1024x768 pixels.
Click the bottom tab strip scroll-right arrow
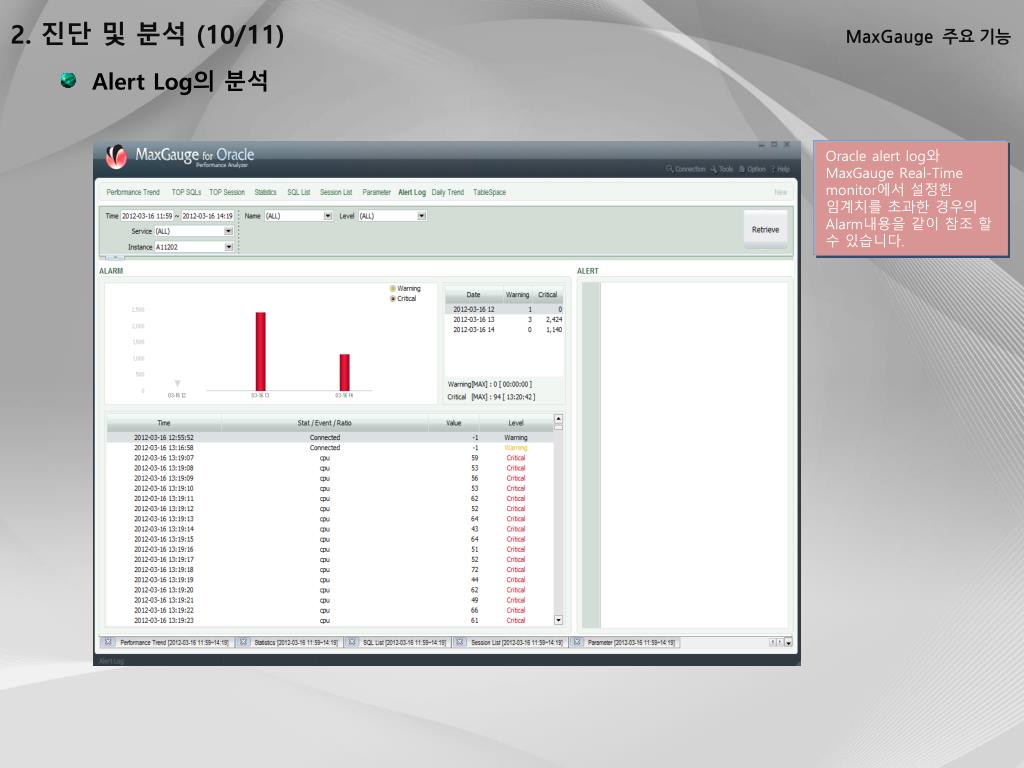780,643
